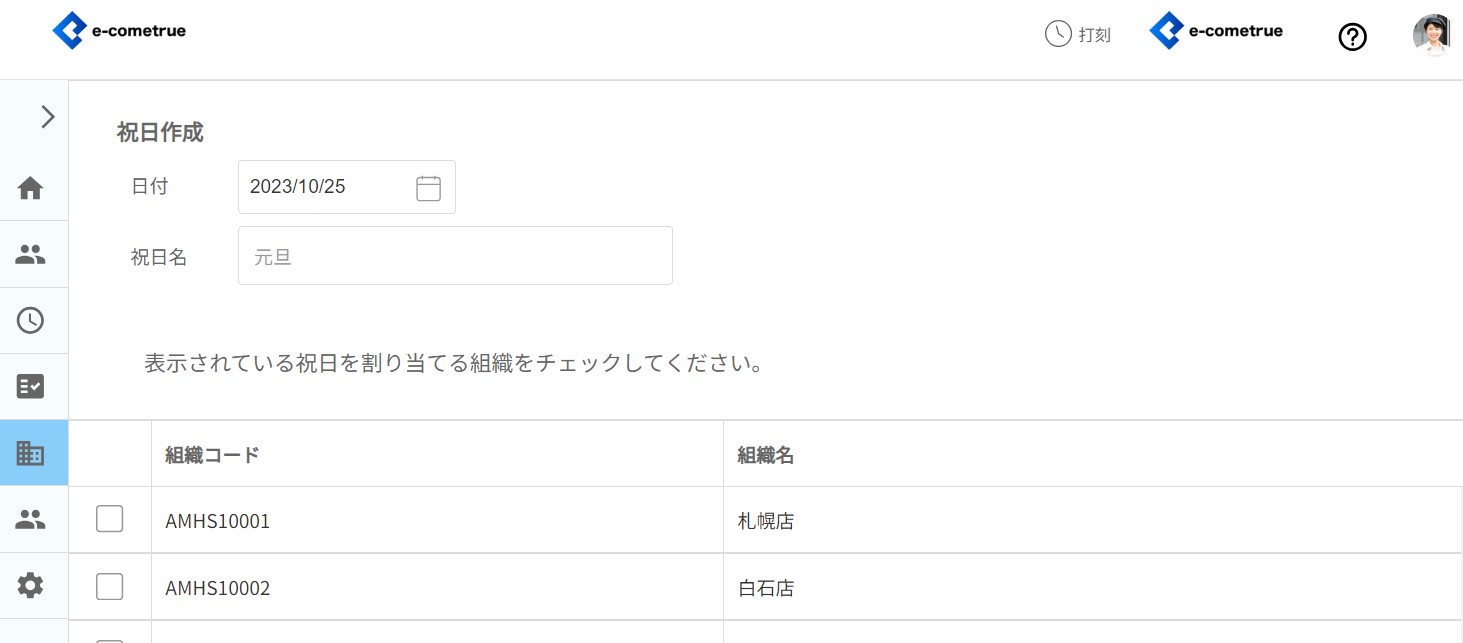Screen dimensions: 1463x643
Task: Select the highlighted organization building icon
Action: [31, 453]
